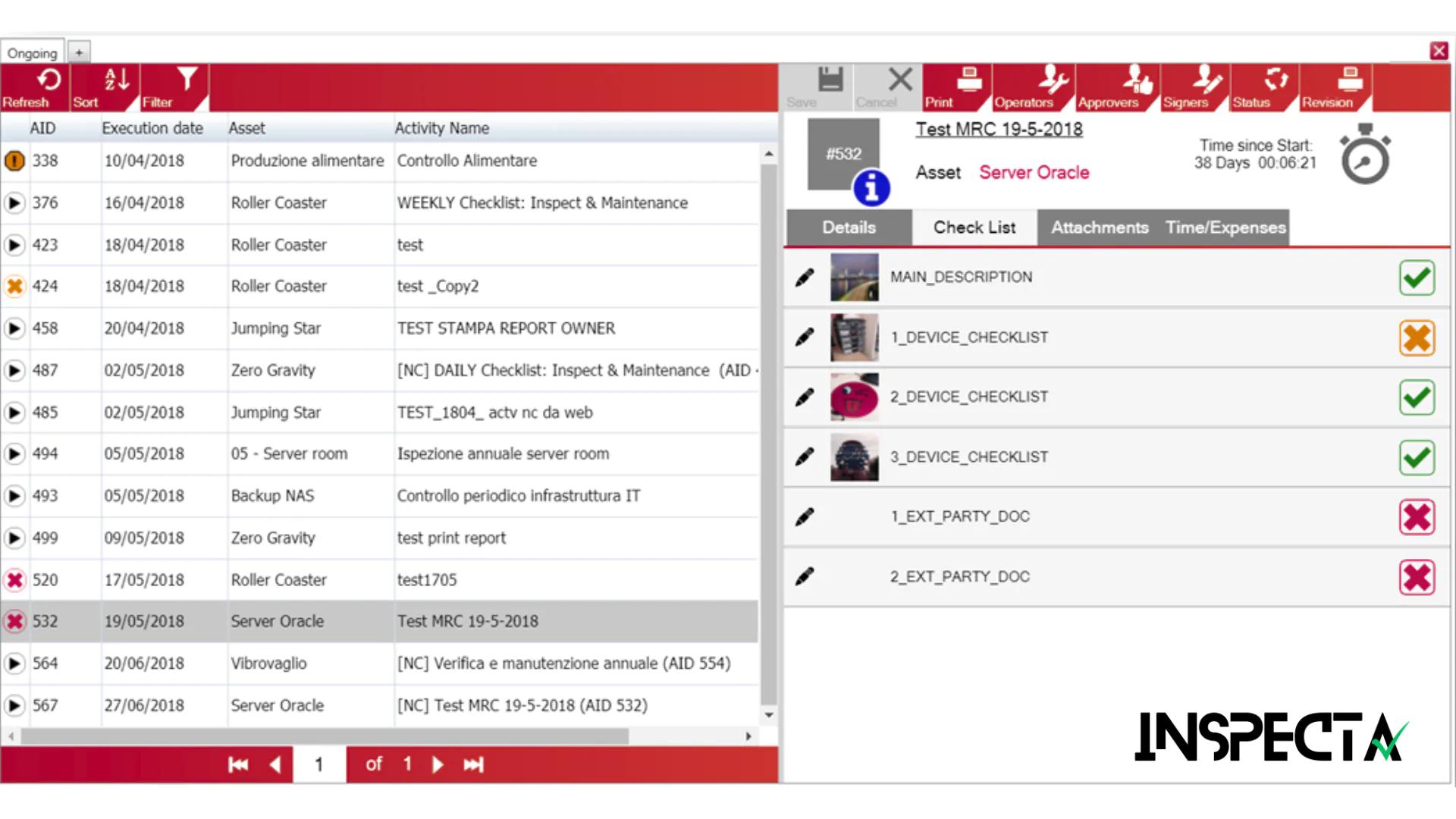Click the Refresh toolbar icon

coord(48,81)
